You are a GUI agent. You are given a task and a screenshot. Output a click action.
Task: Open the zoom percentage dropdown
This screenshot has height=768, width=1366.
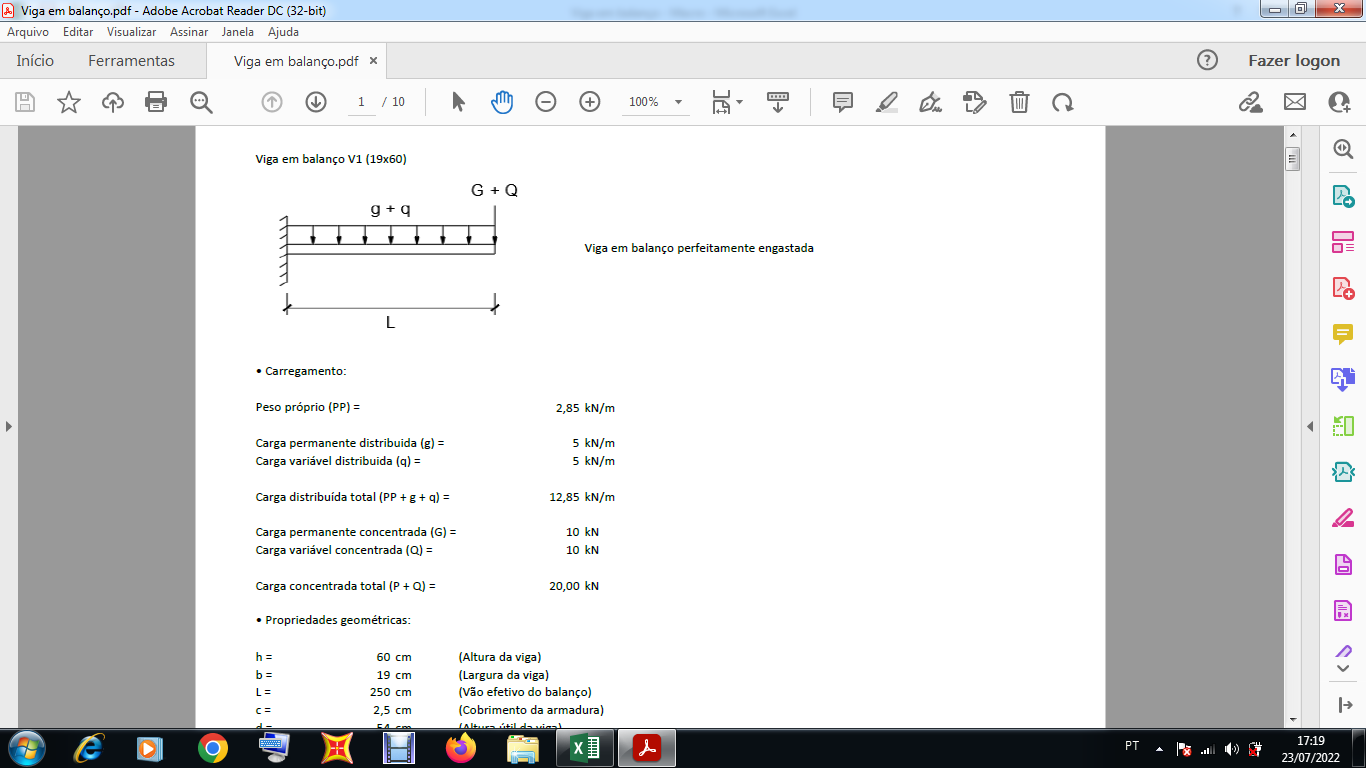[679, 102]
